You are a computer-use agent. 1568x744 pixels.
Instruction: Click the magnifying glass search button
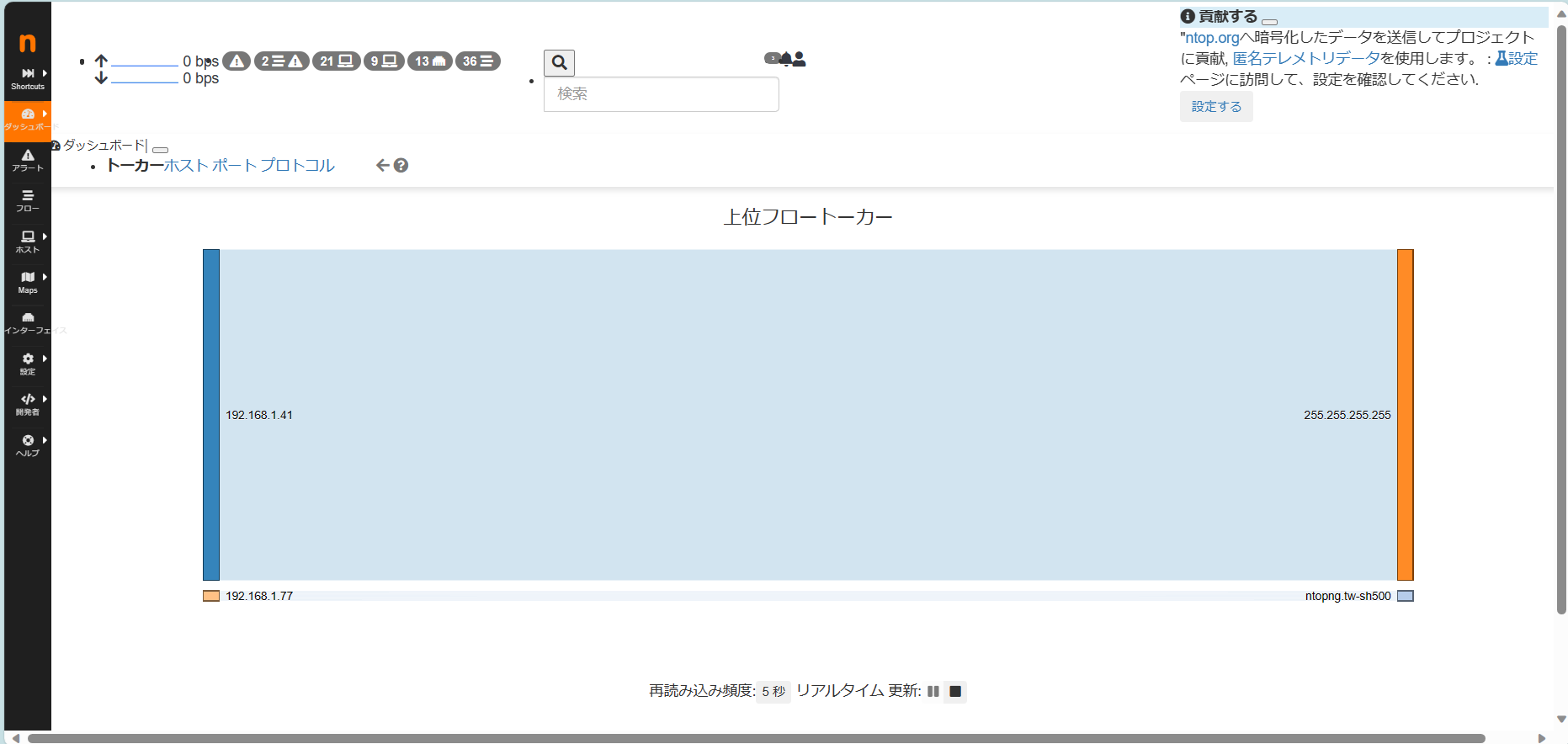559,62
